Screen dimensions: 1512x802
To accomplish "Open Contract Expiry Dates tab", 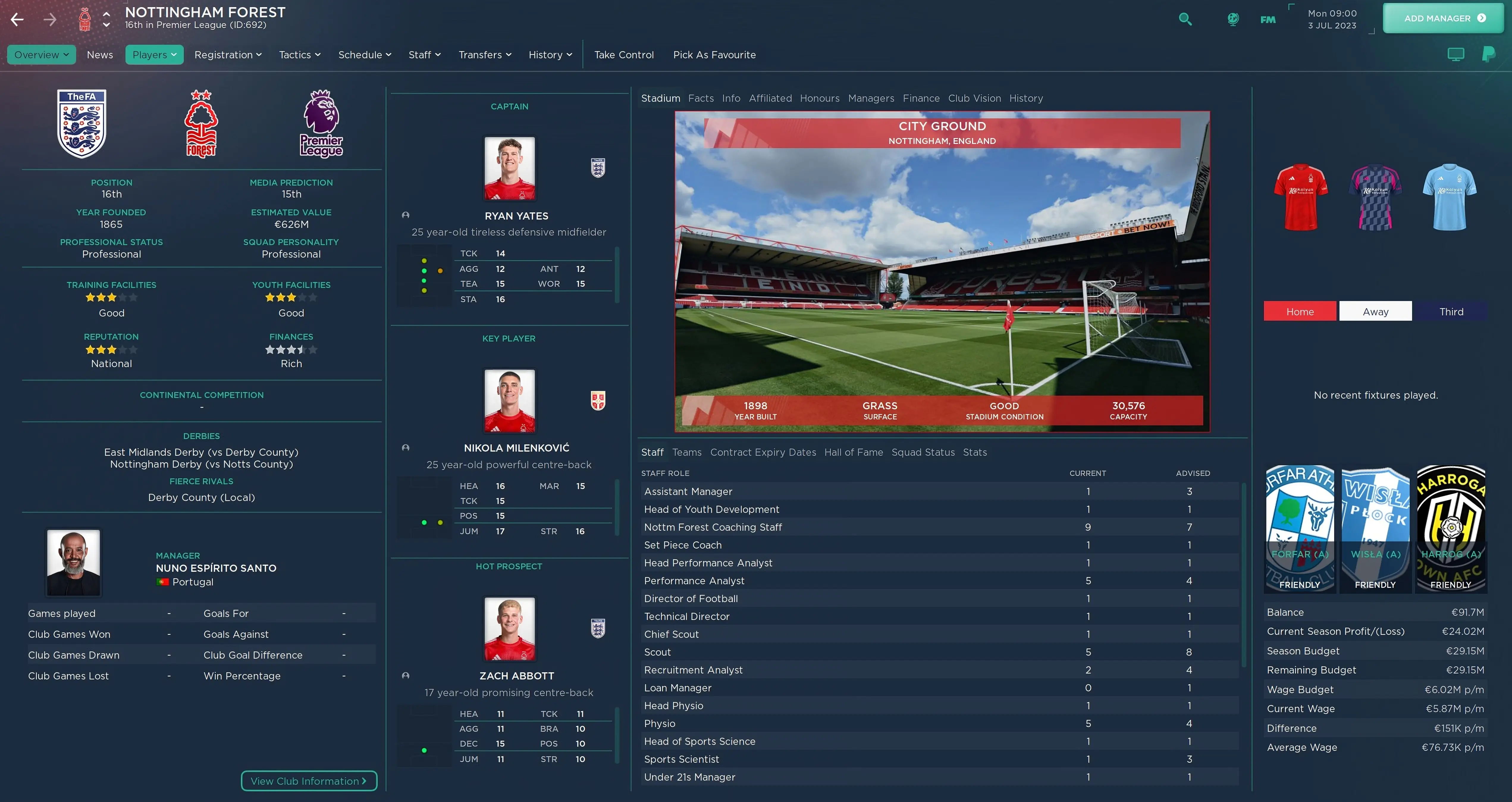I will [x=763, y=452].
